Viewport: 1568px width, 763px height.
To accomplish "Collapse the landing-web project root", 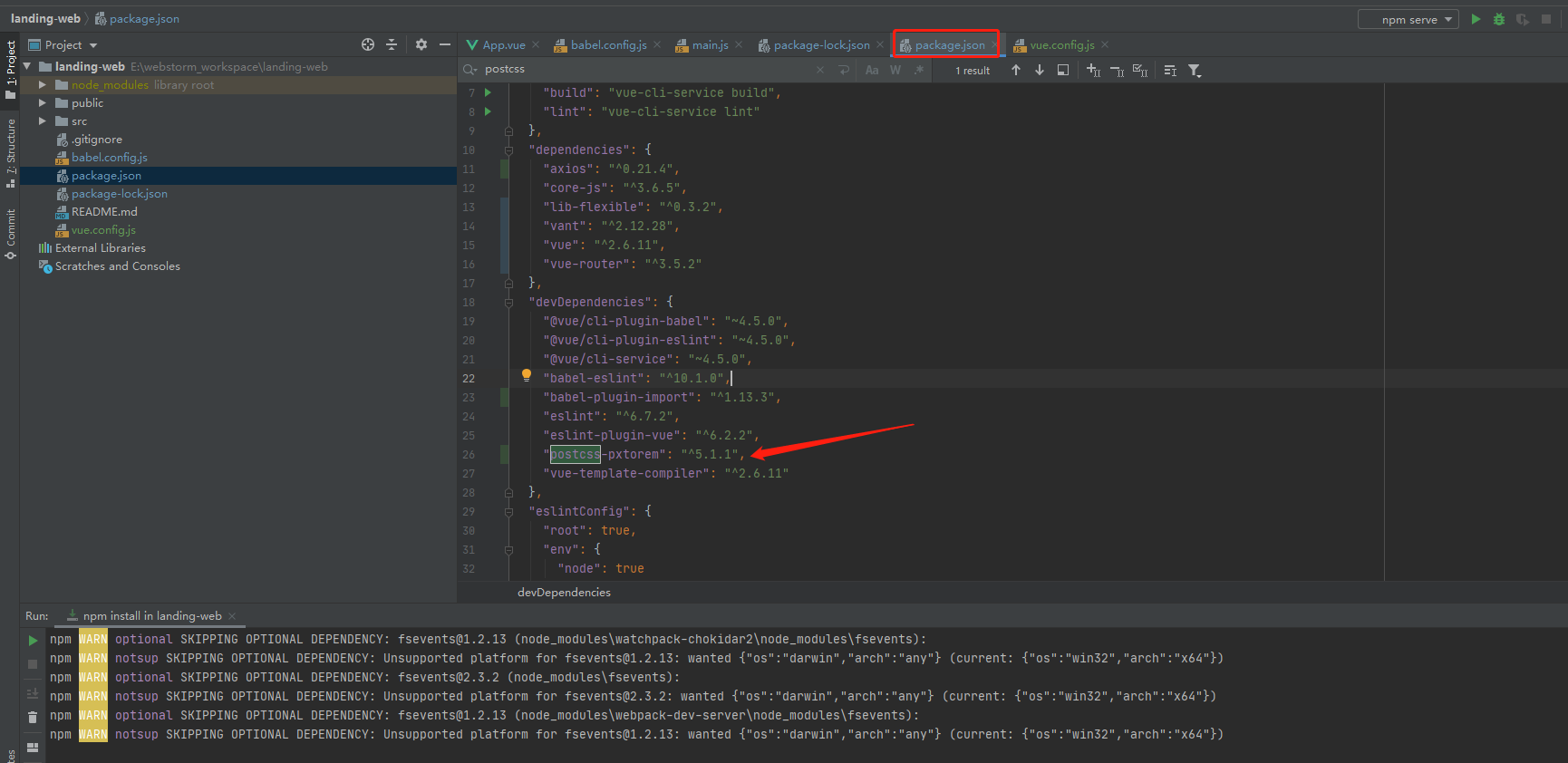I will click(27, 67).
